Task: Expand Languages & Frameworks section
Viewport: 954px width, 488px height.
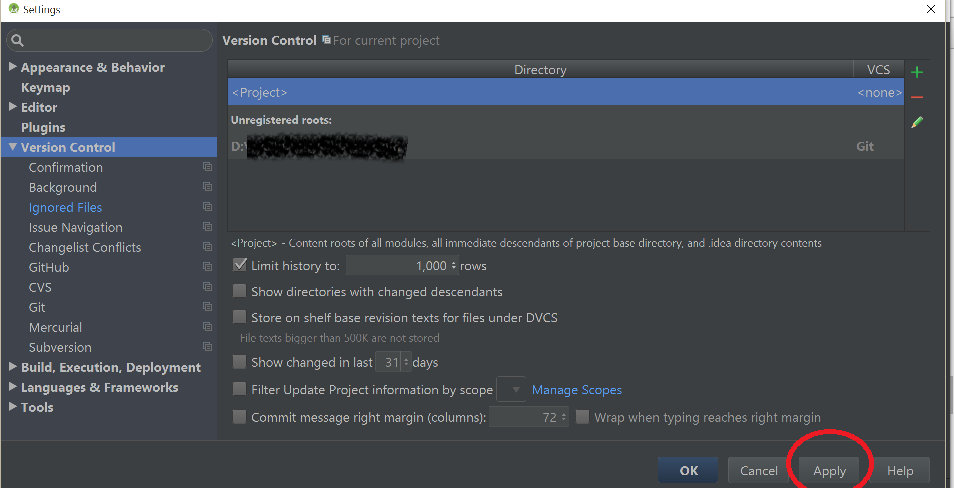Action: [x=13, y=387]
